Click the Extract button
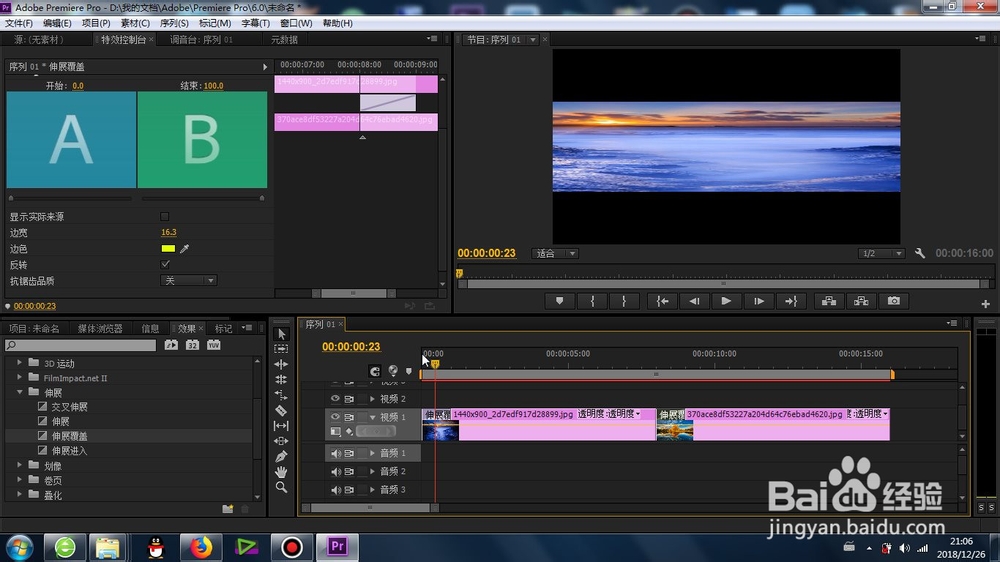1000x562 pixels. (x=861, y=301)
